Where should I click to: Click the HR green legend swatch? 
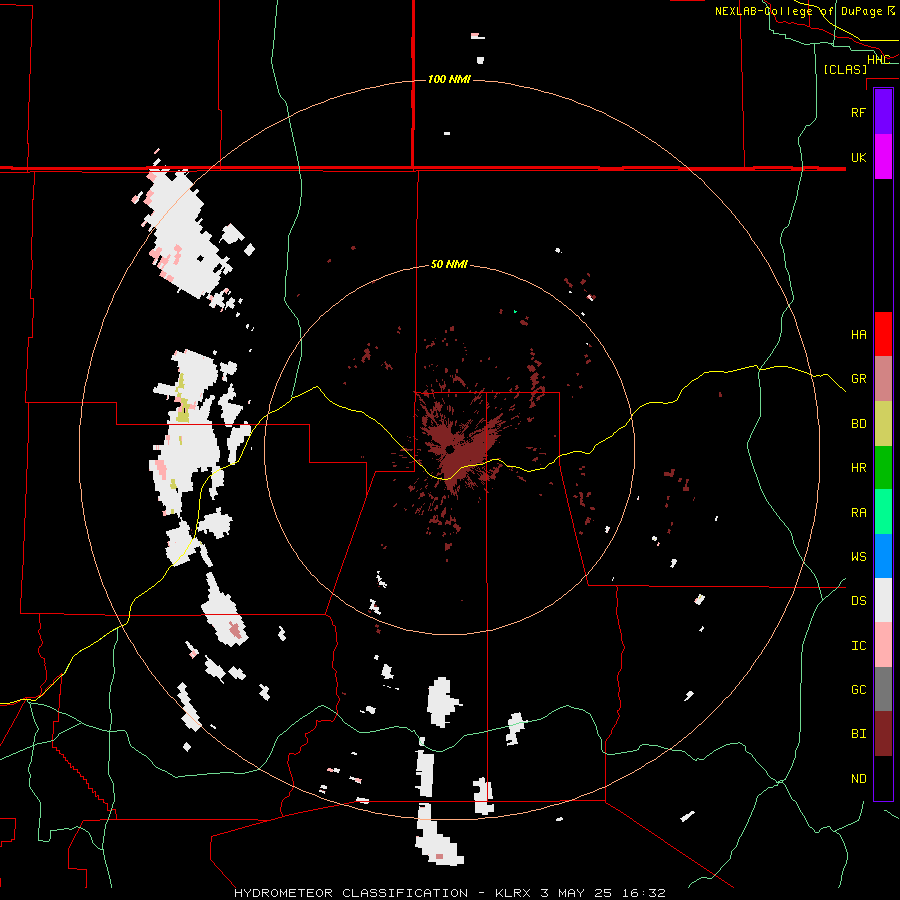(x=883, y=468)
